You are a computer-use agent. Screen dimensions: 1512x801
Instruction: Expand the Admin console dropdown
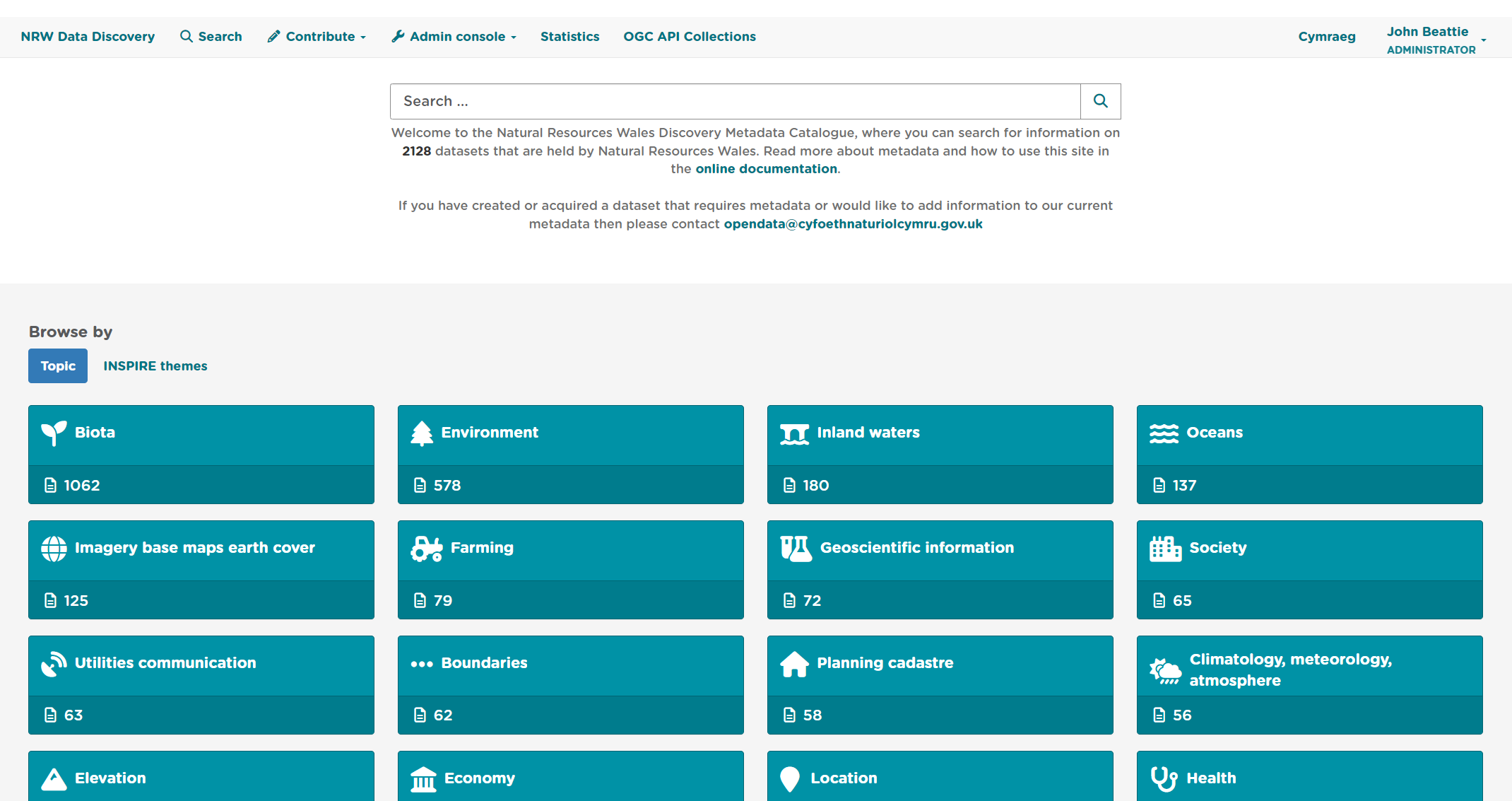tap(454, 37)
